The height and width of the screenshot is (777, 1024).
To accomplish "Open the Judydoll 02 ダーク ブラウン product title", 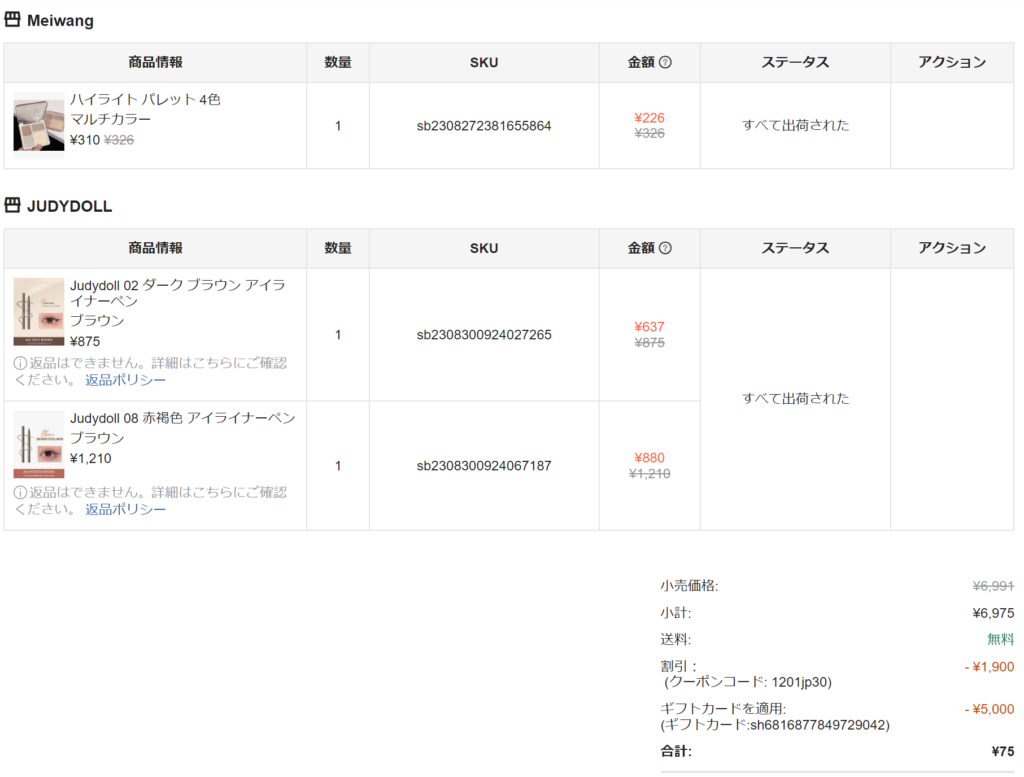I will pyautogui.click(x=178, y=293).
